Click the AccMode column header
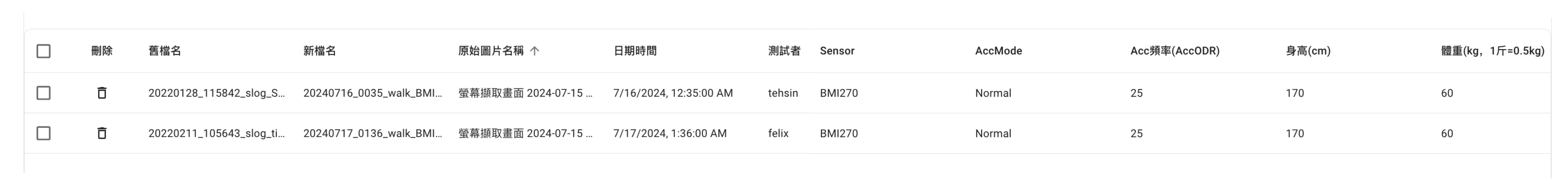The width and height of the screenshot is (1568, 196). 998,51
